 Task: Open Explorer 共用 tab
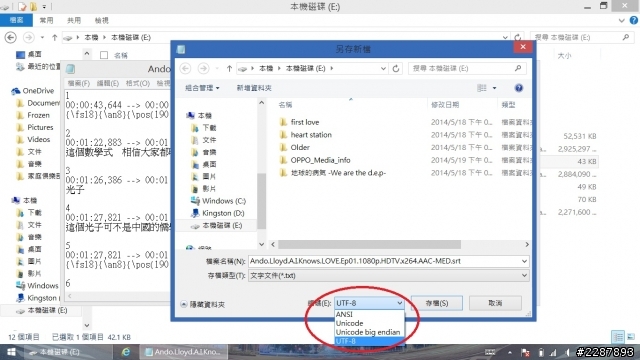[x=74, y=20]
